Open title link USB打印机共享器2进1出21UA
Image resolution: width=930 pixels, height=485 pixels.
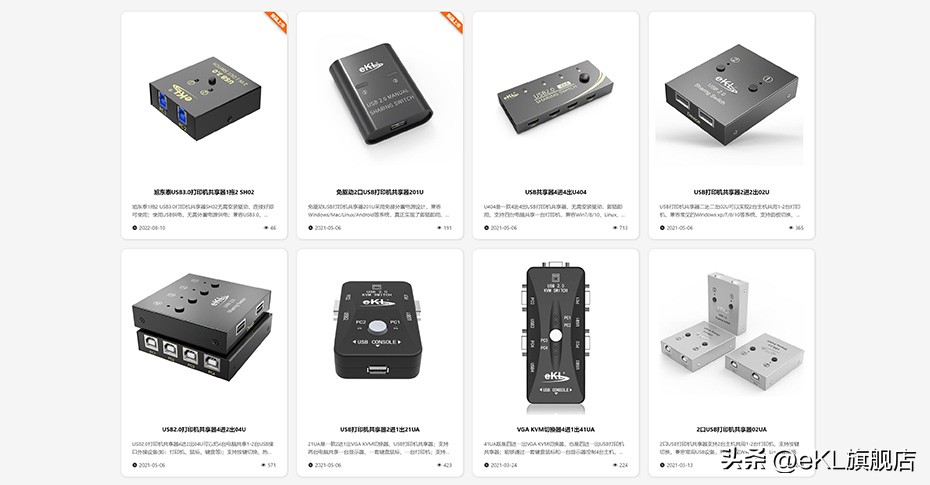click(380, 429)
